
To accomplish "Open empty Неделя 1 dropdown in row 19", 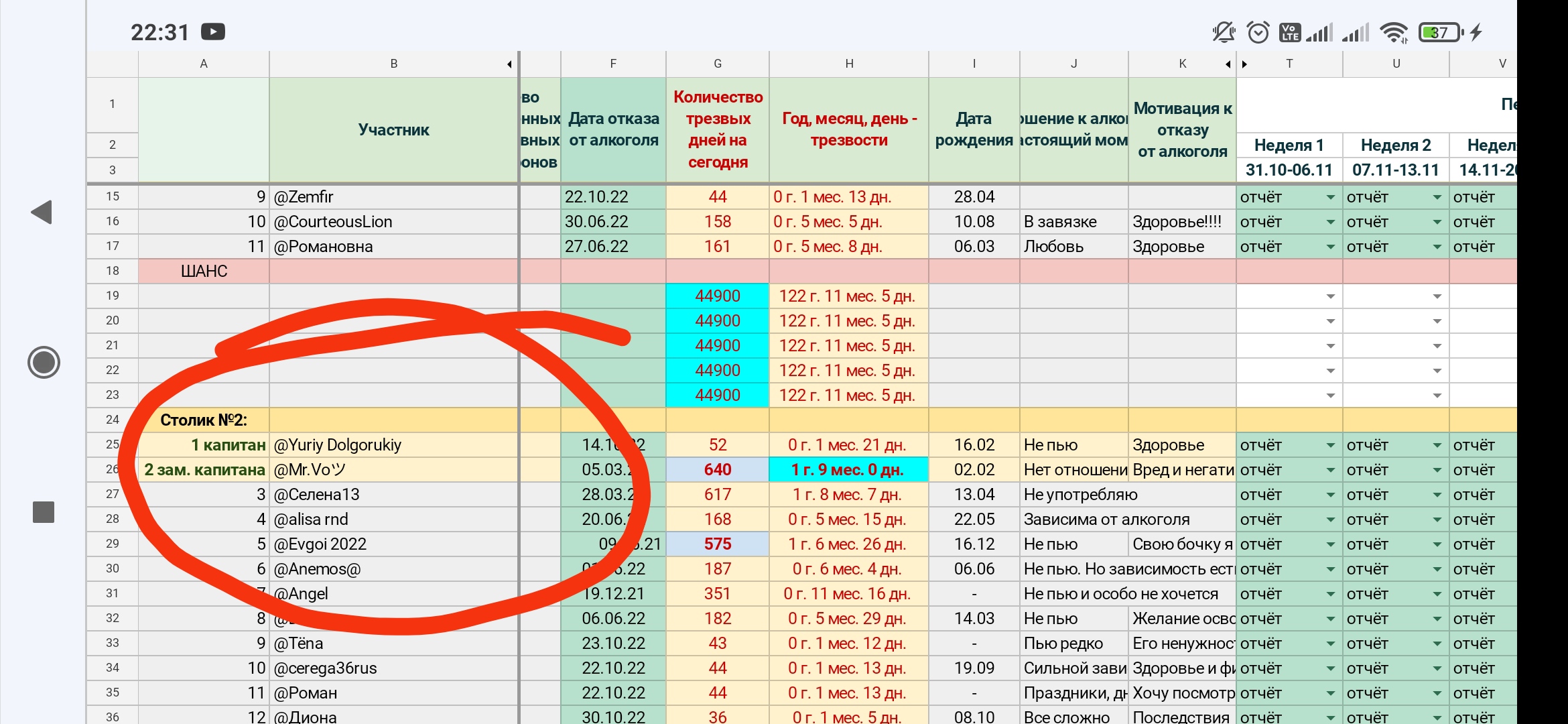I will pos(1330,297).
